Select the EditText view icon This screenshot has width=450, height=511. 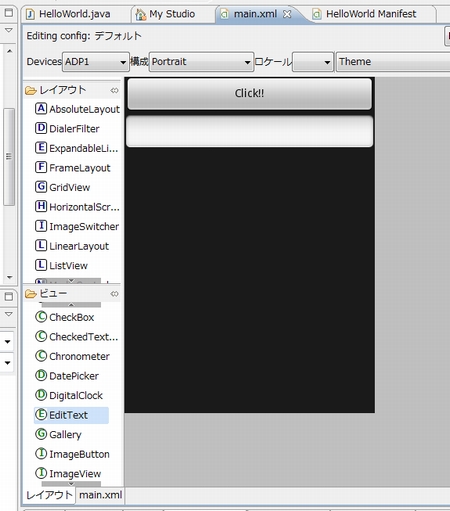[41, 414]
